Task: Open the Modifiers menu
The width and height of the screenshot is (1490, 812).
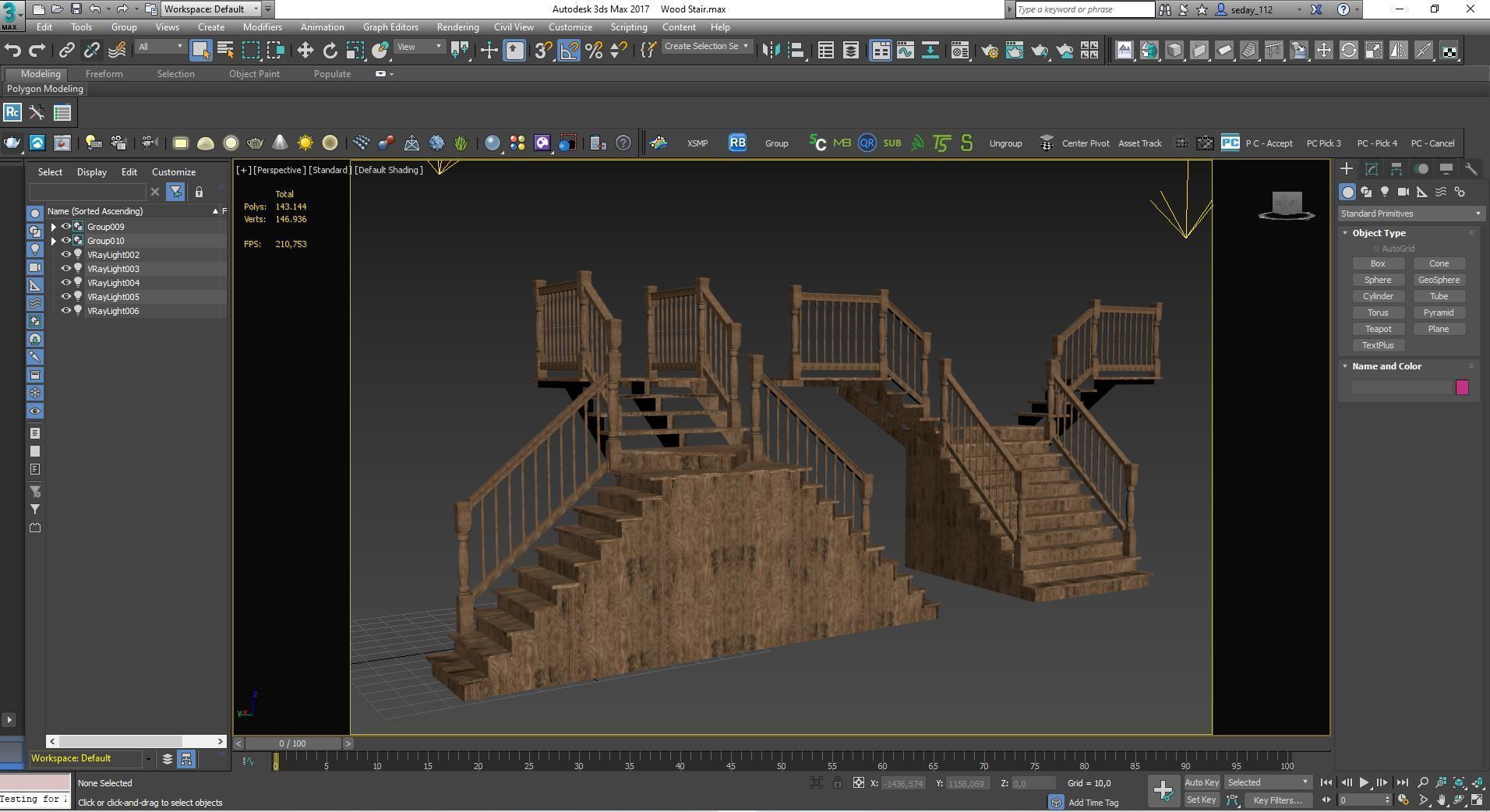Action: [262, 26]
